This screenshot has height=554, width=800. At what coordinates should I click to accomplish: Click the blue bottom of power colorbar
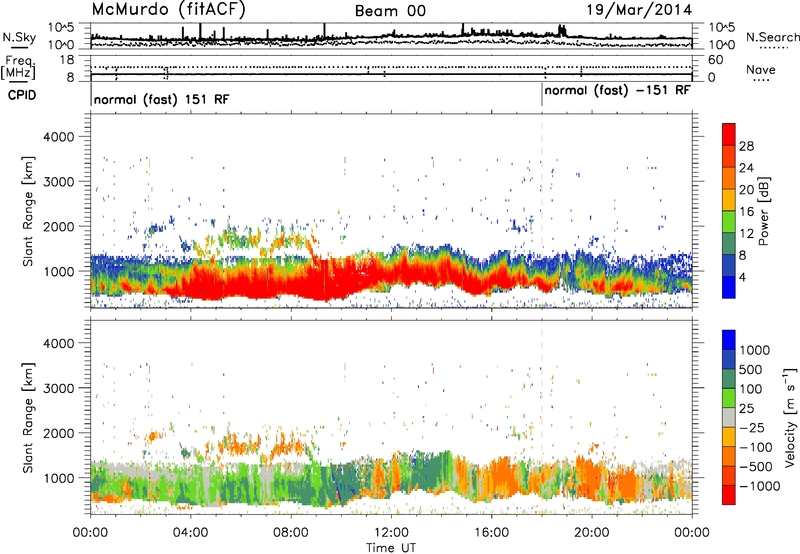[729, 287]
